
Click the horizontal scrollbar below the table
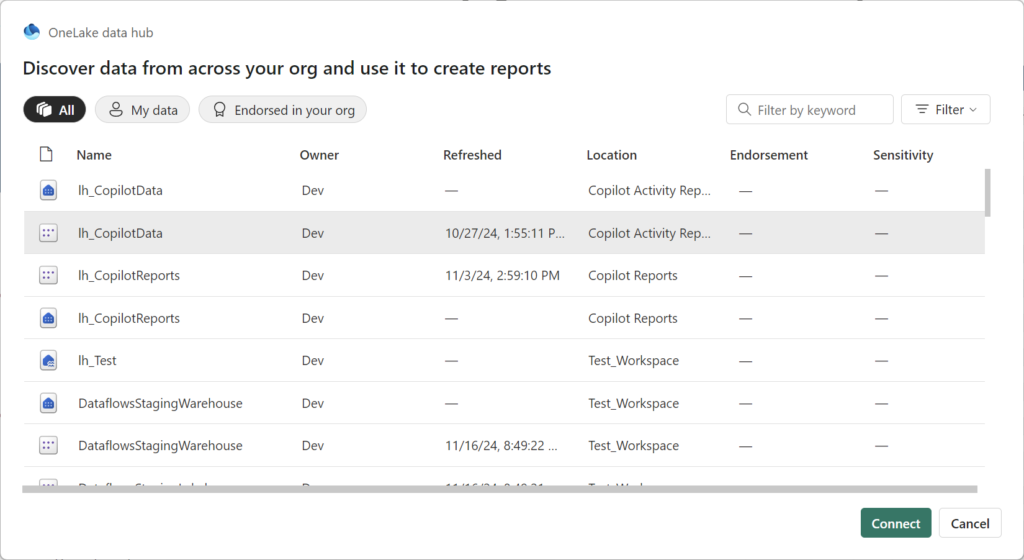pos(500,489)
